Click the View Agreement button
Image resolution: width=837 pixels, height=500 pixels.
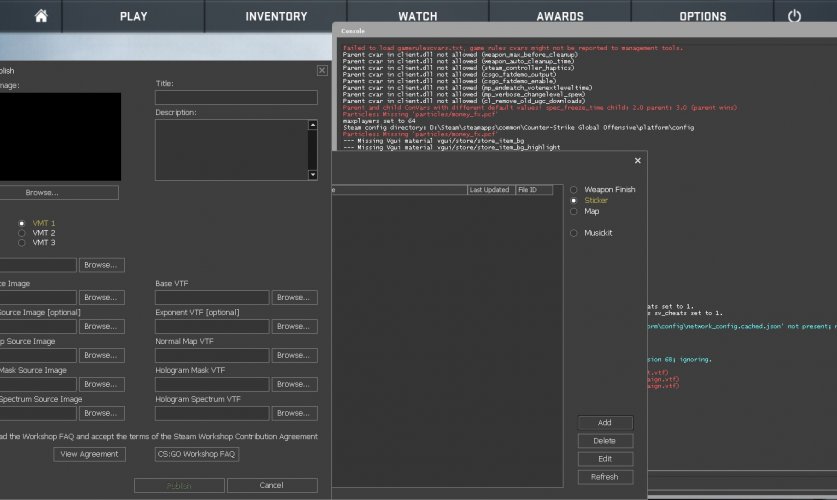[x=89, y=454]
